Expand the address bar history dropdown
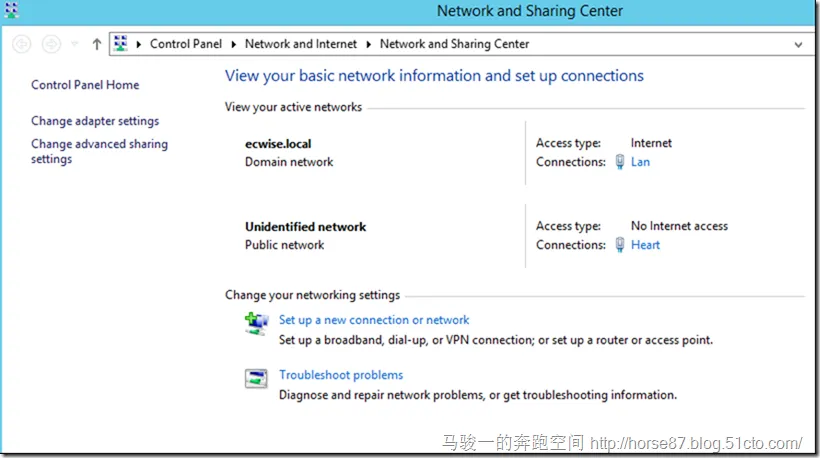 pos(797,44)
